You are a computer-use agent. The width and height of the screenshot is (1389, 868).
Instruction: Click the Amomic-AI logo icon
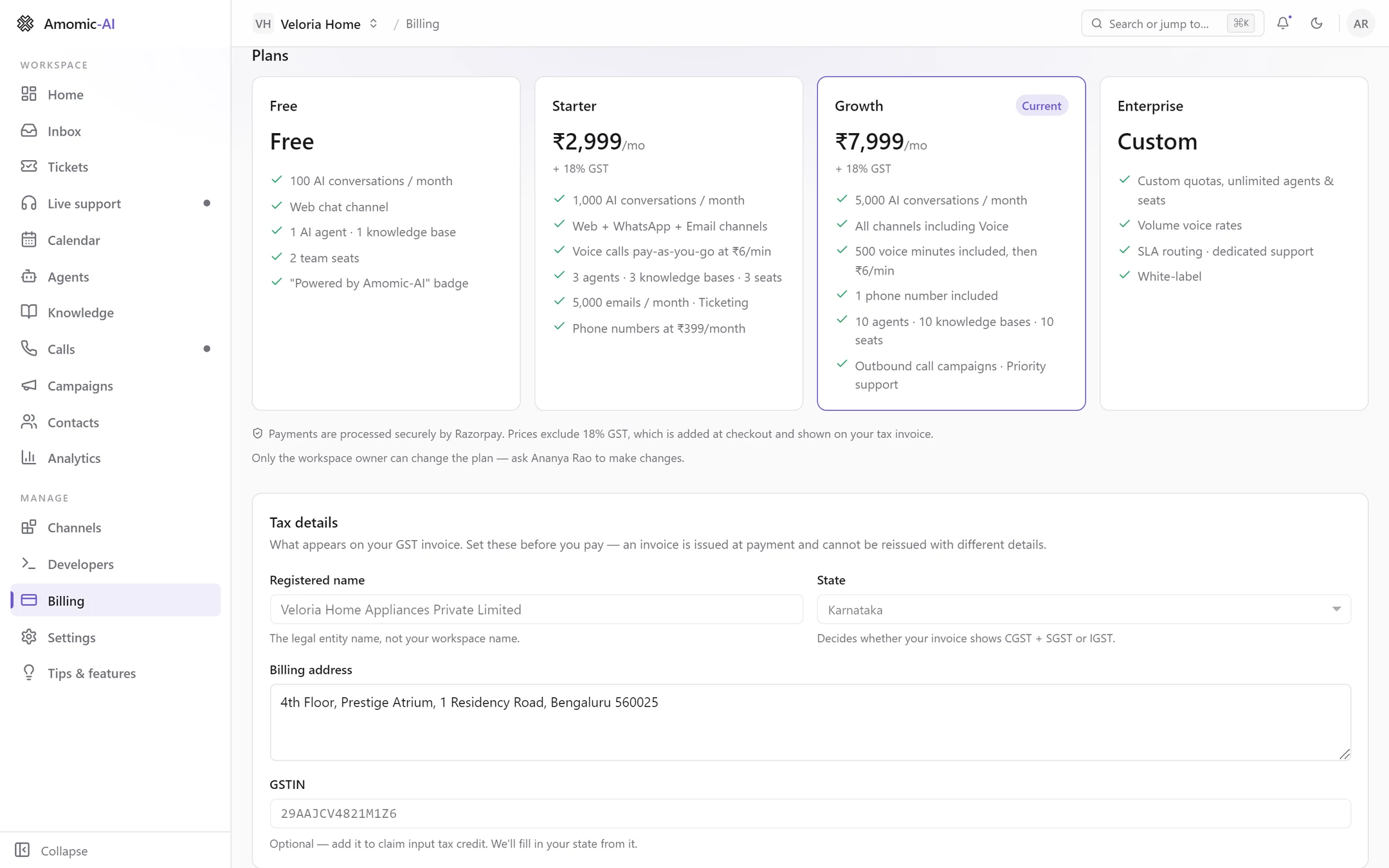click(26, 24)
